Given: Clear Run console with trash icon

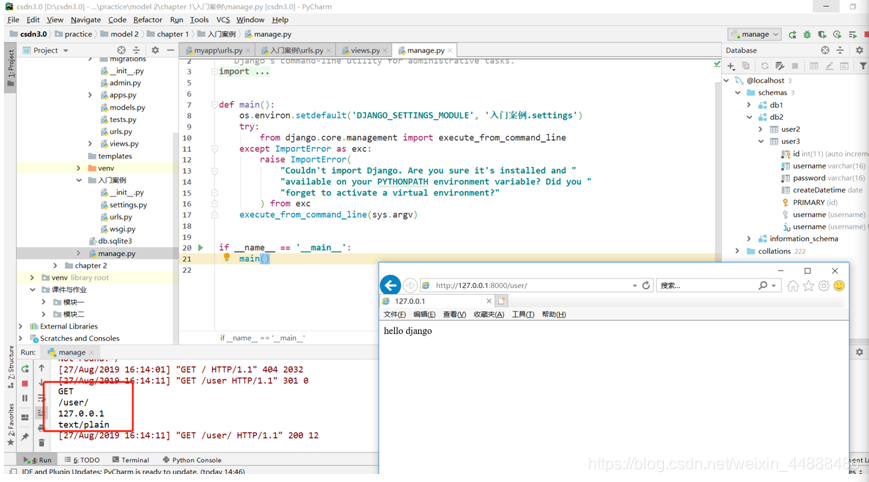Looking at the screenshot, I should pyautogui.click(x=42, y=442).
